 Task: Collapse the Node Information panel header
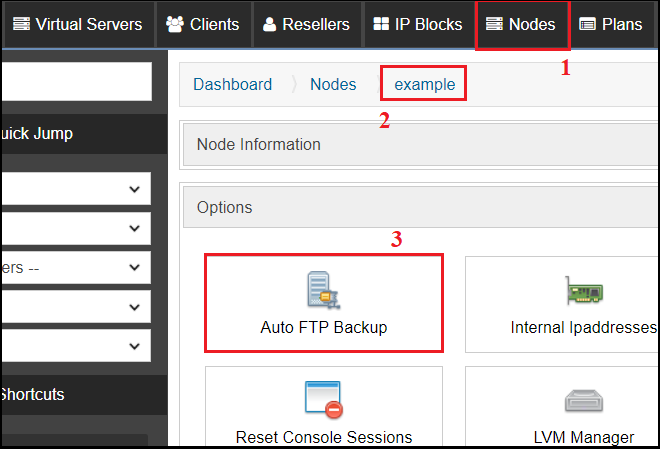pos(421,144)
